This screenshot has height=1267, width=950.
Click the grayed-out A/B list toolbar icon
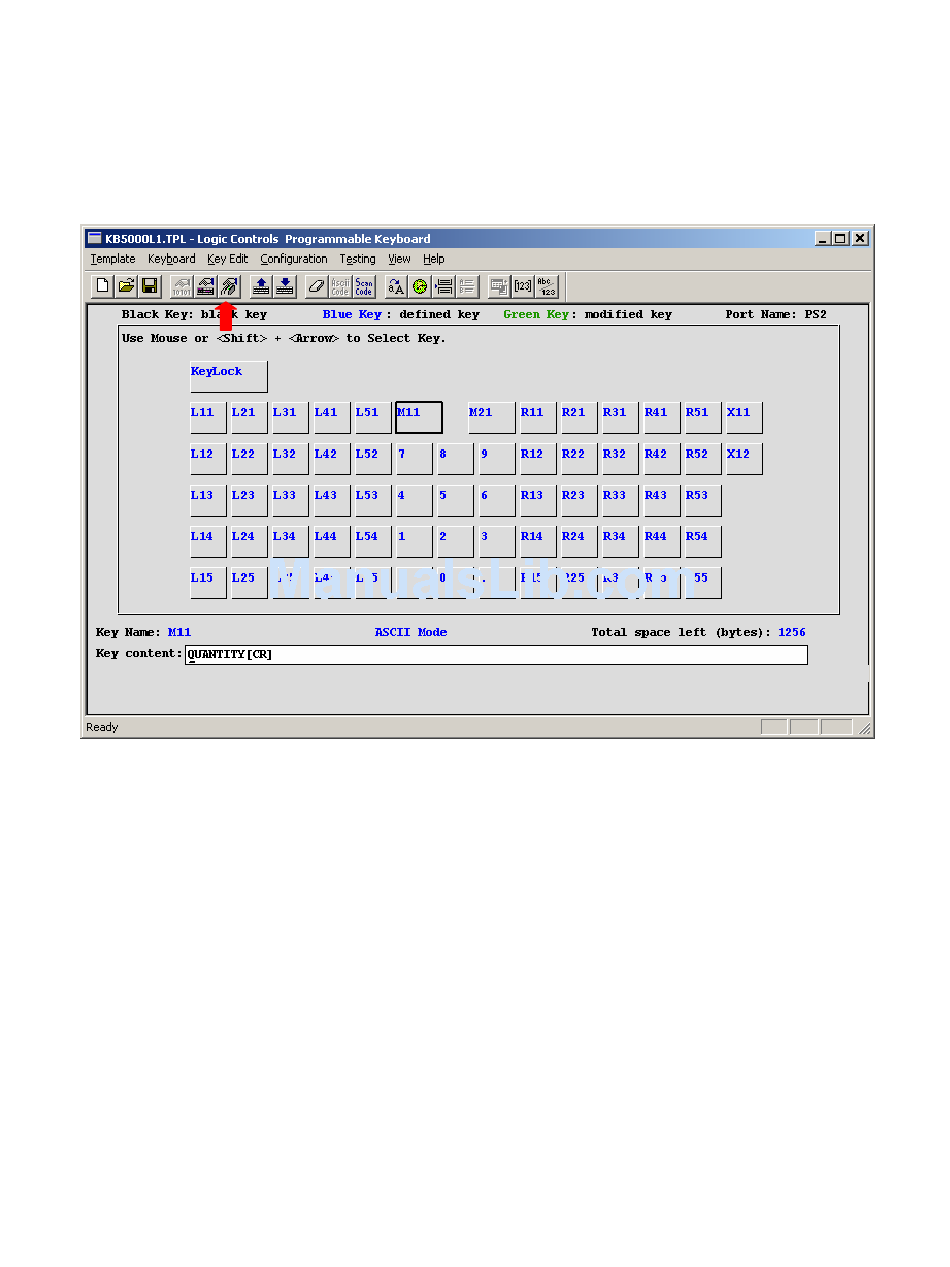click(467, 287)
